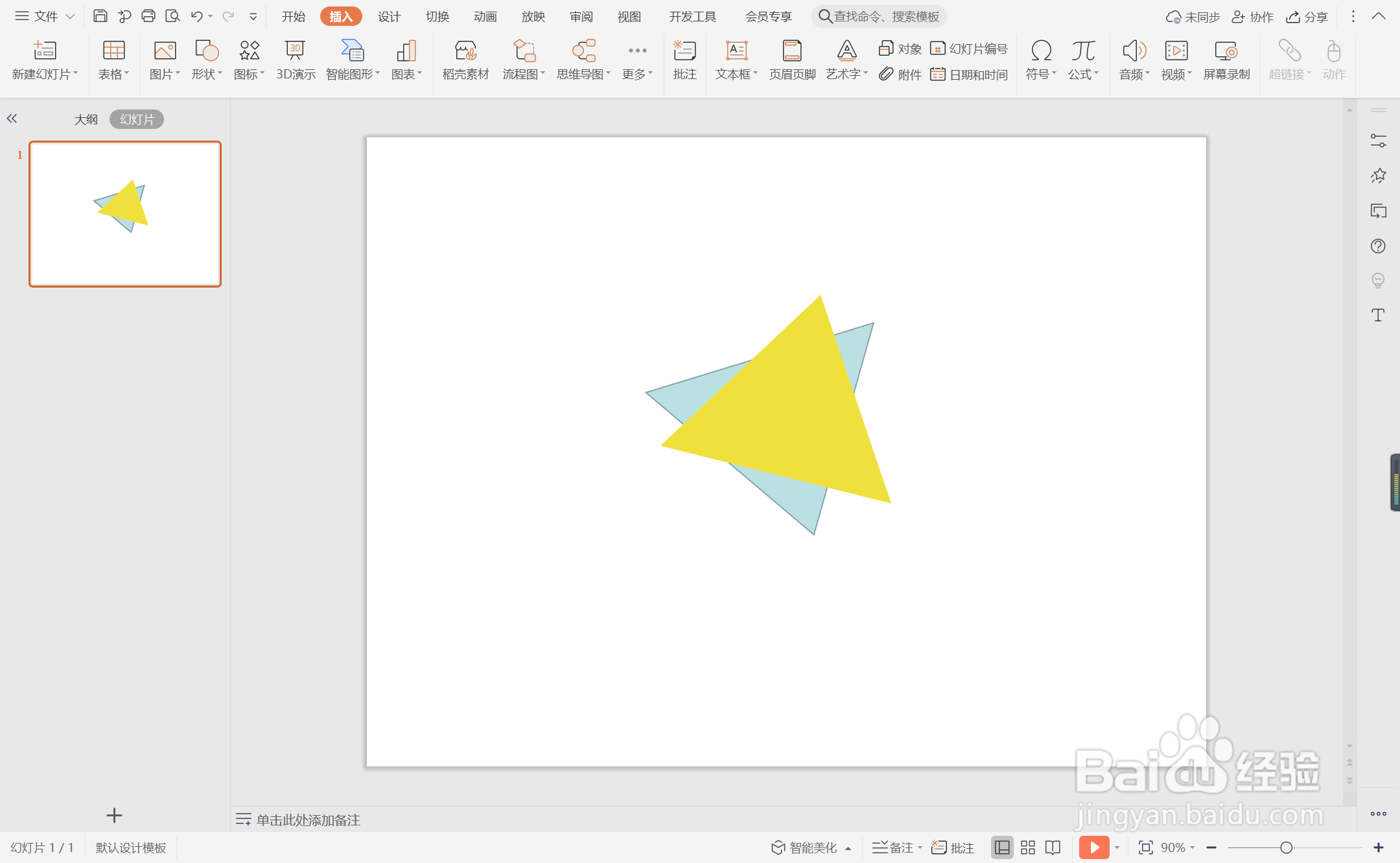Expand the Undo history dropdown arrow

click(211, 16)
